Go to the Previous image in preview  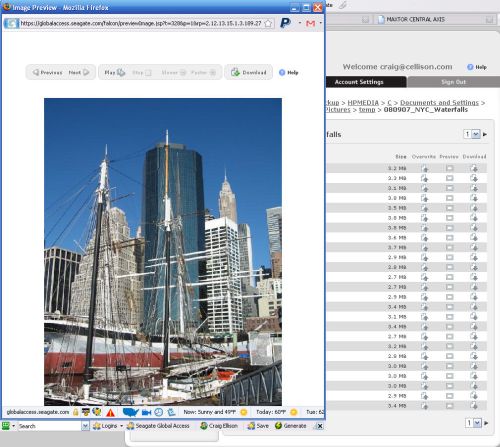[47, 72]
